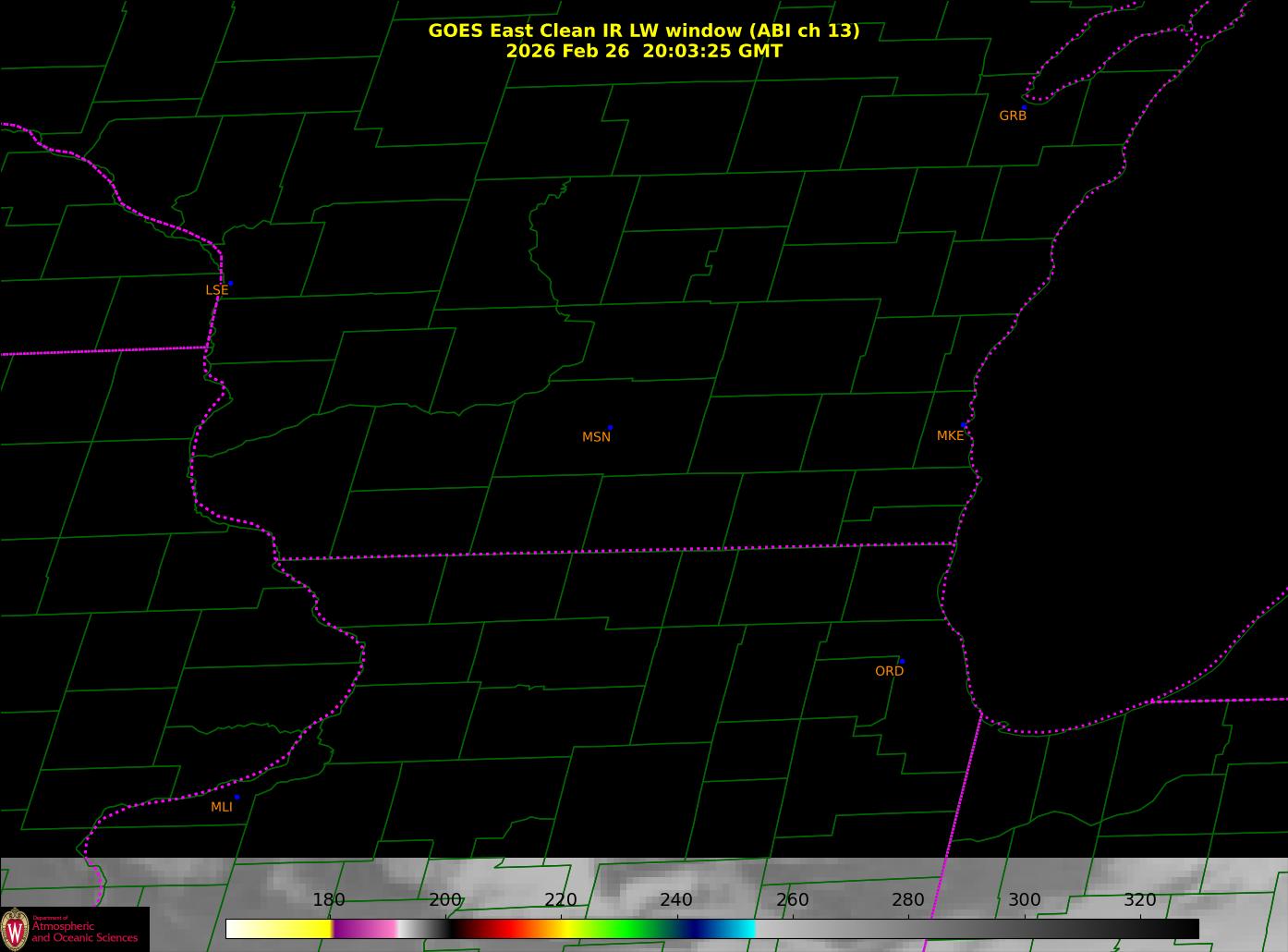Click the blue MSN station marker dot
Viewport: 1288px width, 952px height.
(610, 428)
